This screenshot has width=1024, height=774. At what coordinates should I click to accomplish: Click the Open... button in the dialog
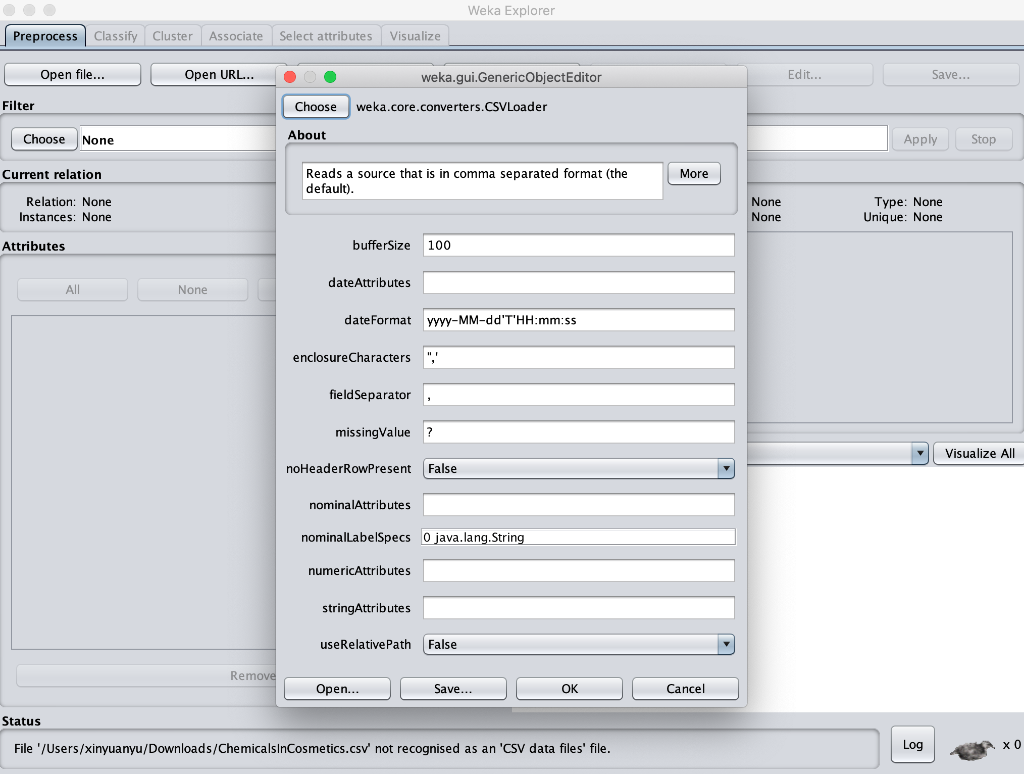pyautogui.click(x=337, y=688)
